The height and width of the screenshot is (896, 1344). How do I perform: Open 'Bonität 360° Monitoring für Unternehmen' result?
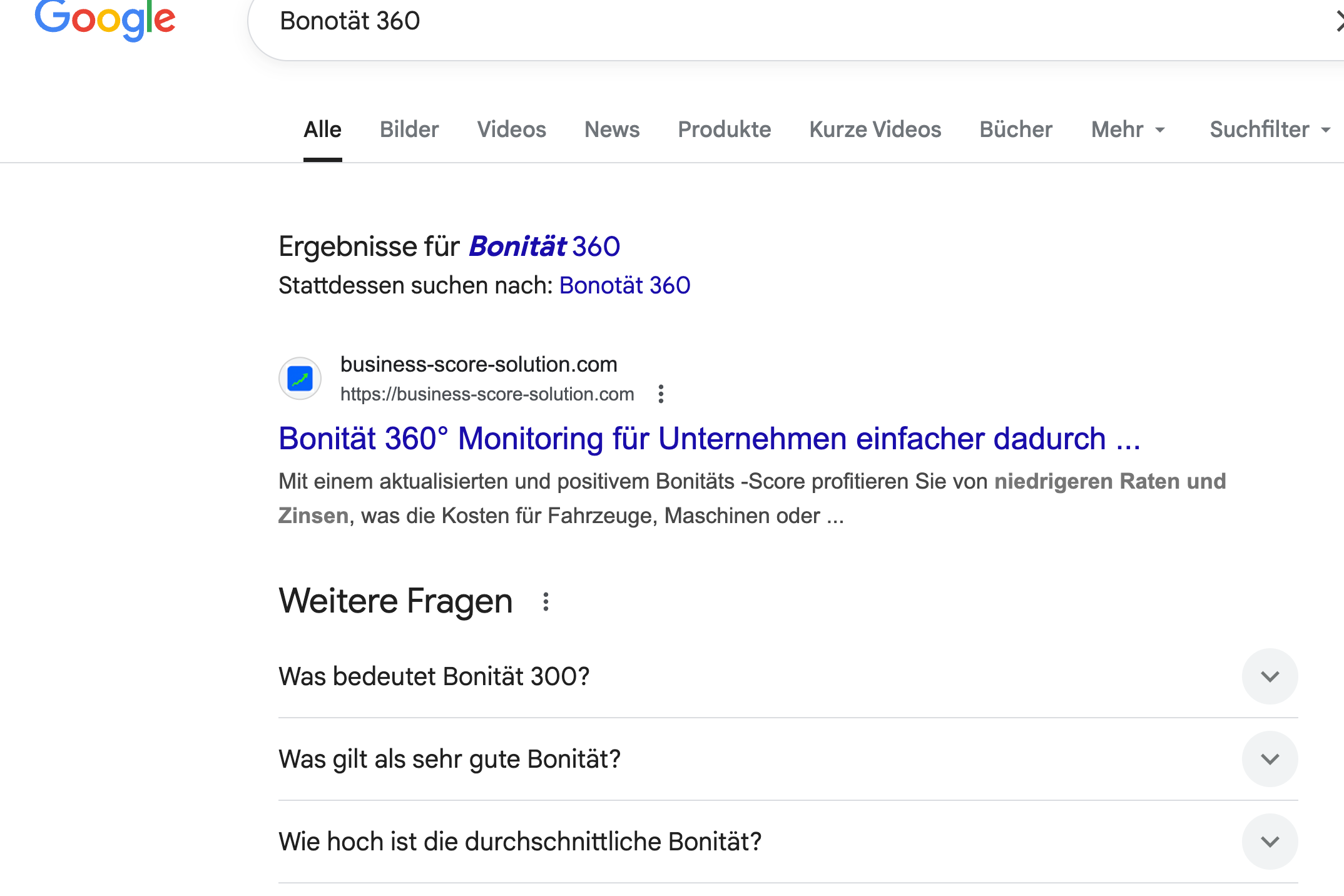point(709,439)
